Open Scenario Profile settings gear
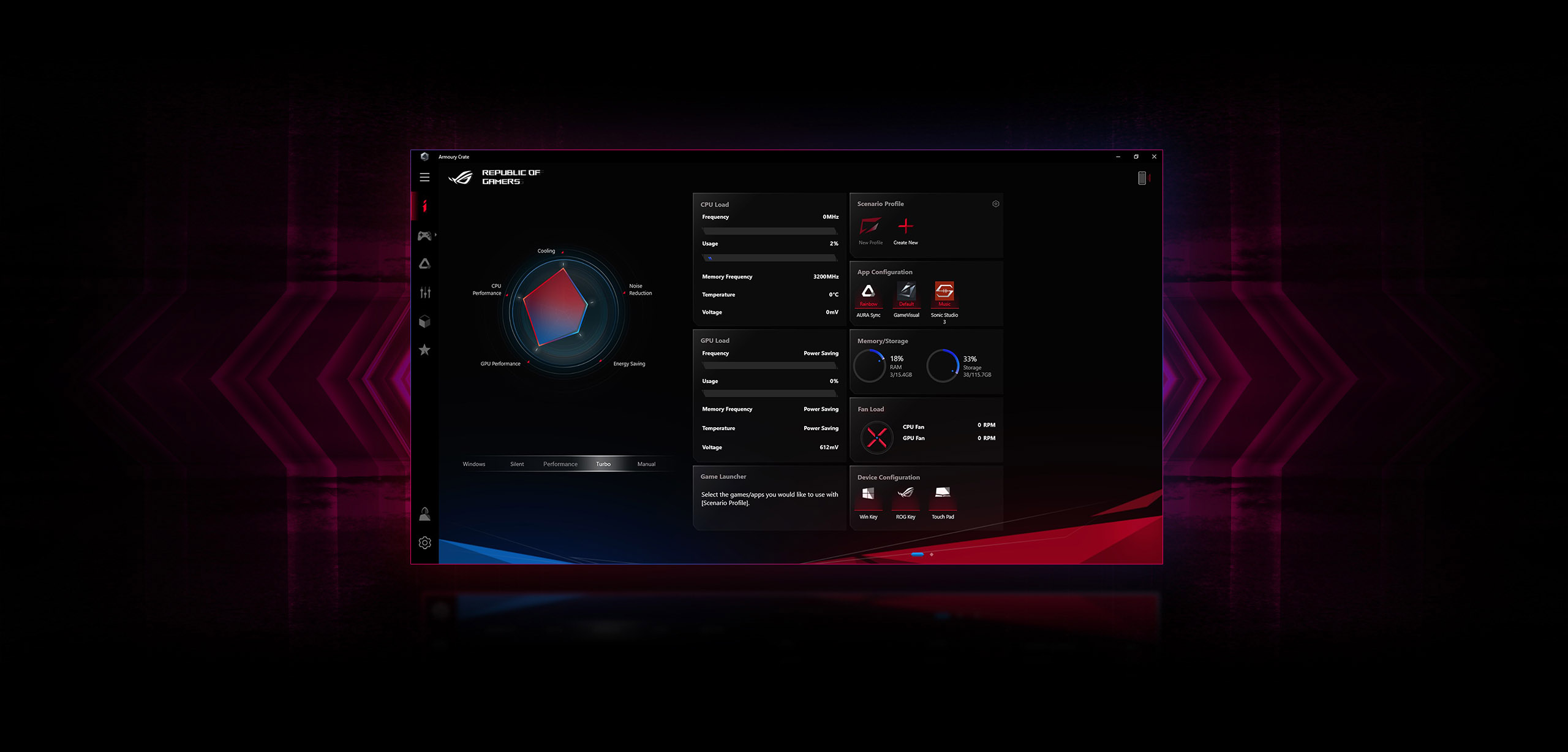 996,203
